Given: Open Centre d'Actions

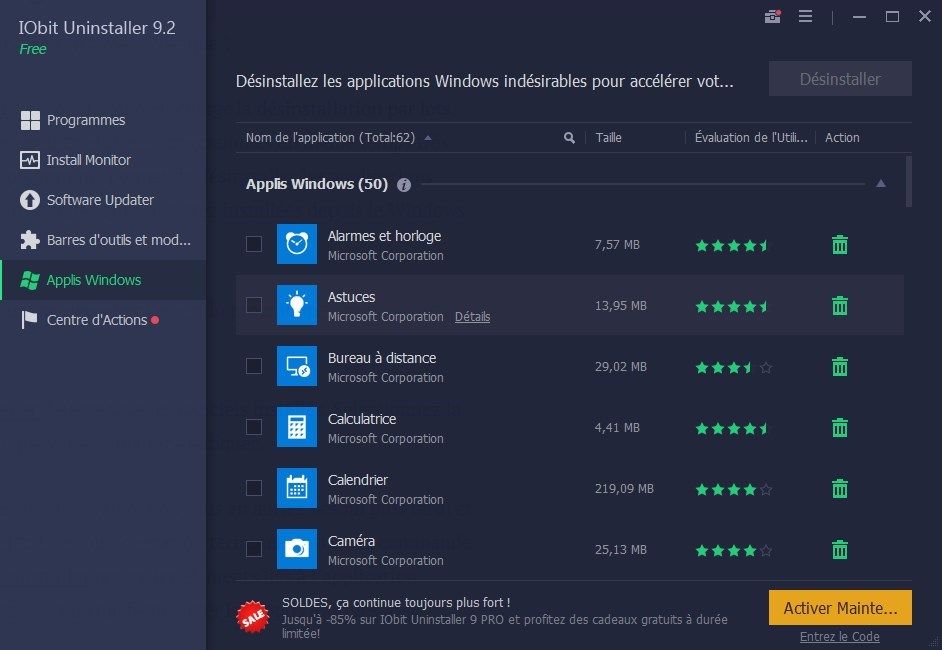Looking at the screenshot, I should point(103,320).
